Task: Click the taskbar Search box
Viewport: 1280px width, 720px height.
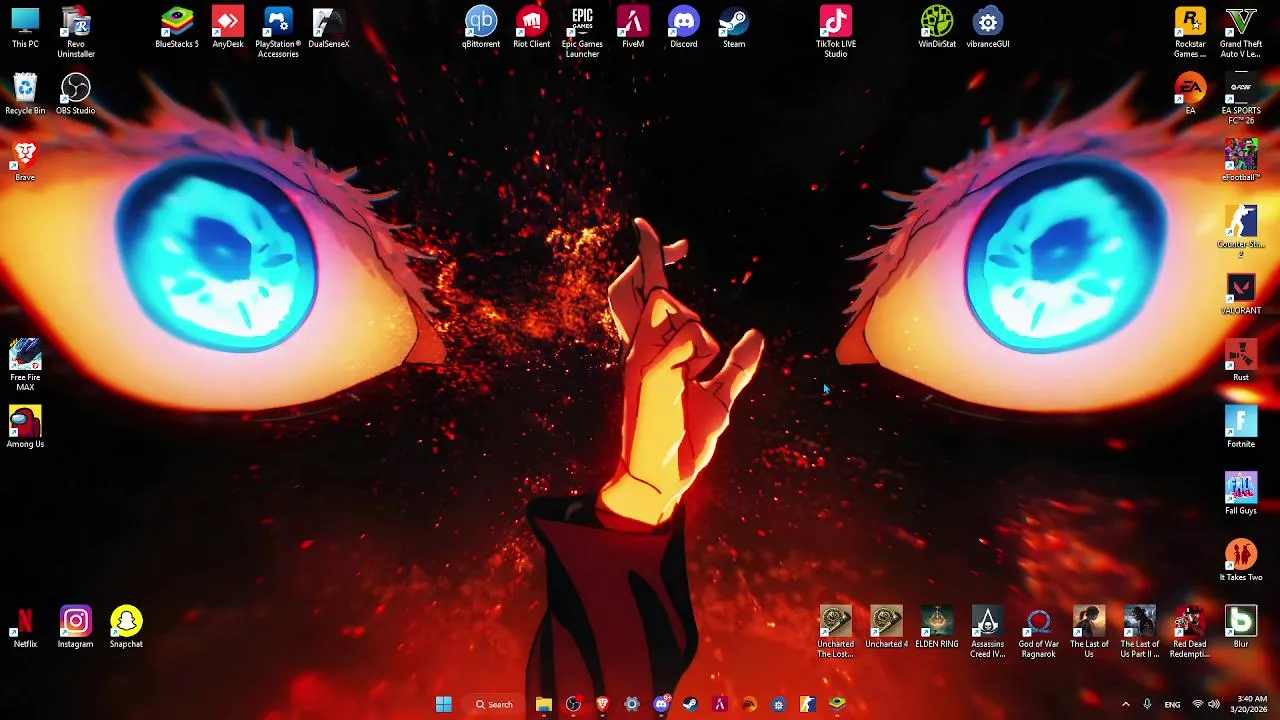Action: coord(495,704)
